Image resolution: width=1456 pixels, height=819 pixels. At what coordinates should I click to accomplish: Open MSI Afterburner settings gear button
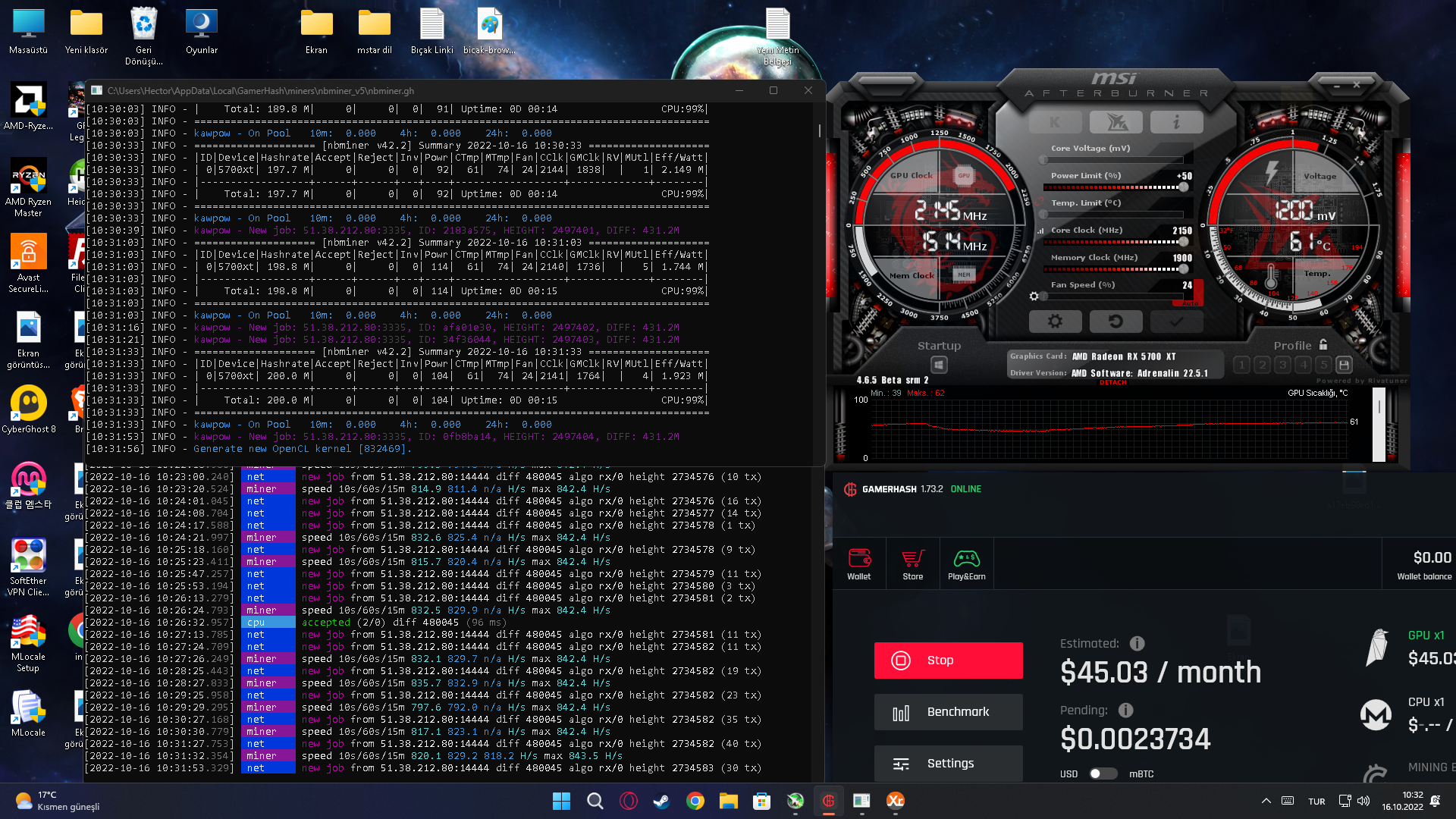1055,322
